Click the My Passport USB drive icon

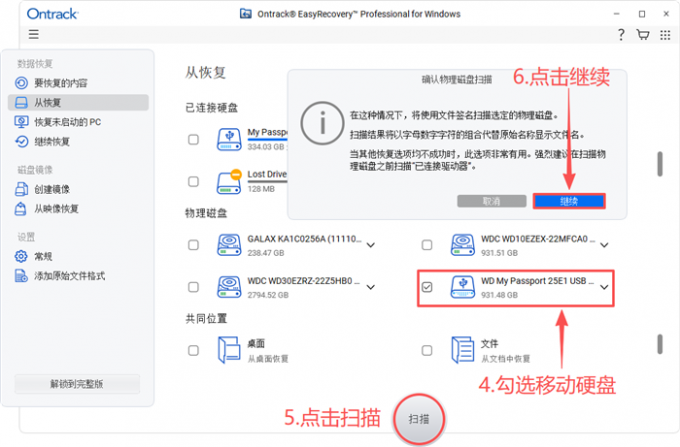coord(229,139)
